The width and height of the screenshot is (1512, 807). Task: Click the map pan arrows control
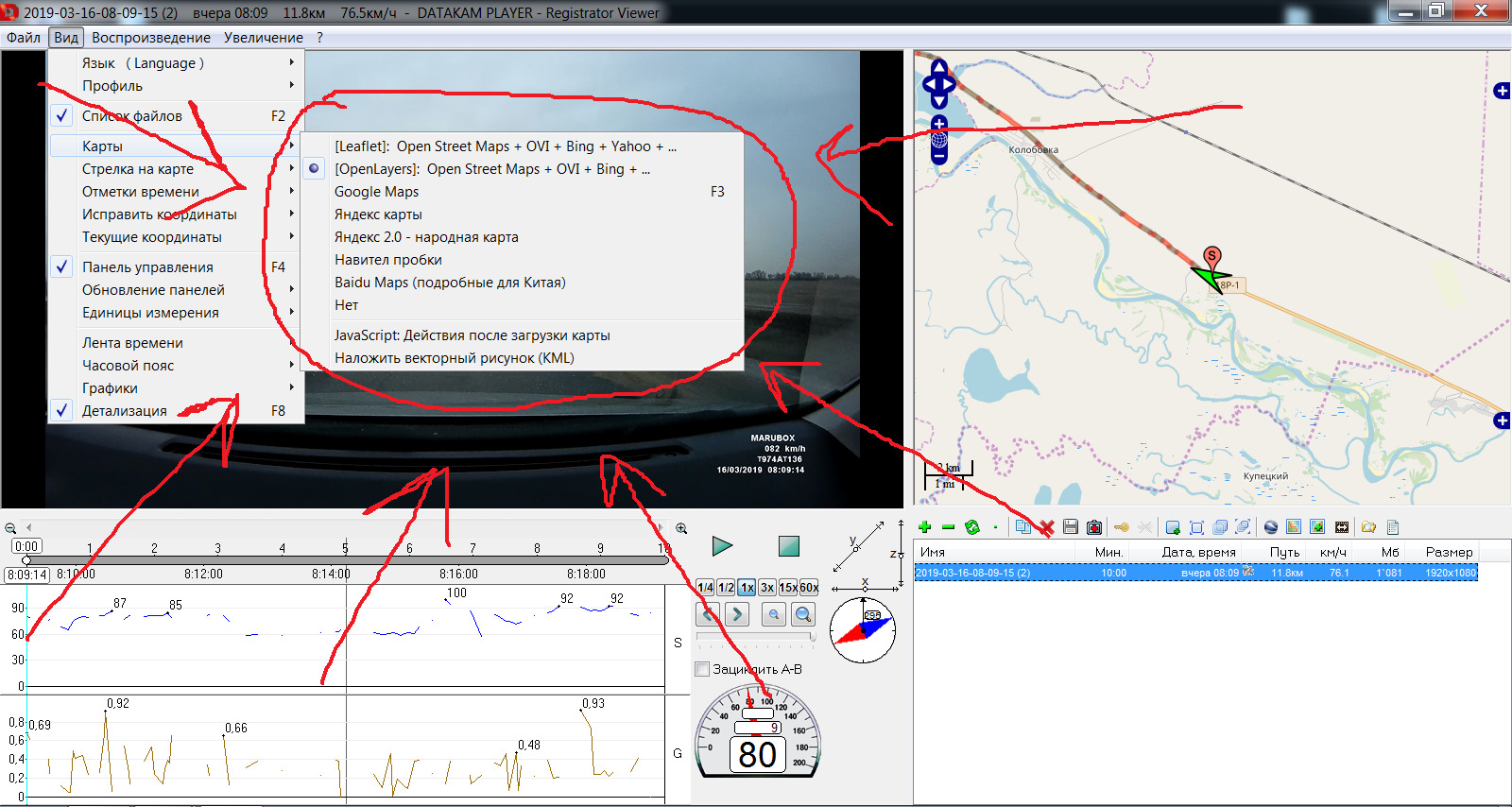tap(939, 83)
